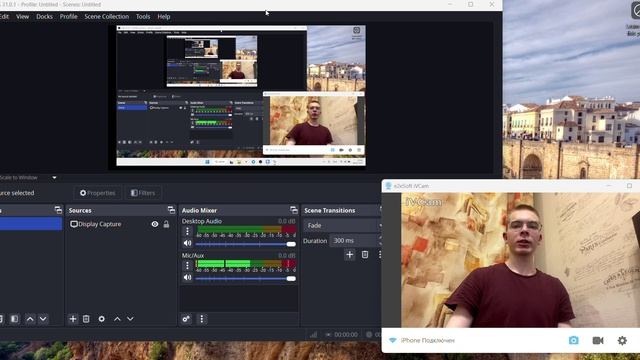The width and height of the screenshot is (640, 360).
Task: Open iVCam settings gear
Action: pyautogui.click(x=622, y=340)
